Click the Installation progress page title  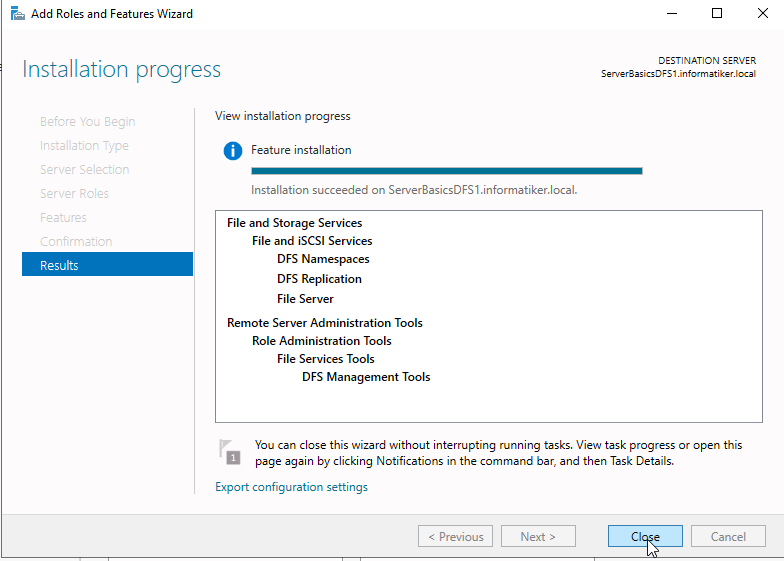point(122,70)
